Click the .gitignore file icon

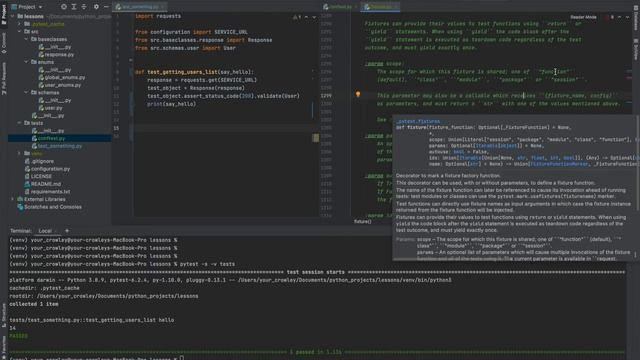tap(27, 161)
